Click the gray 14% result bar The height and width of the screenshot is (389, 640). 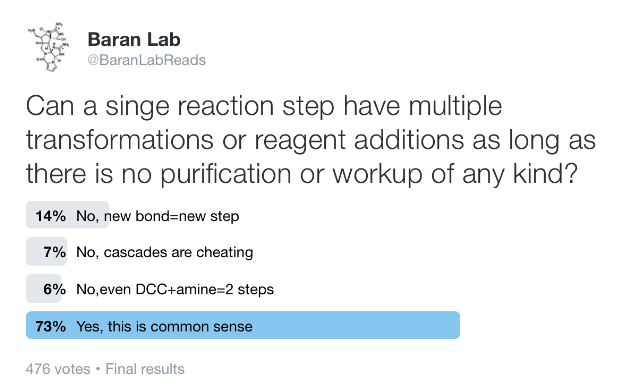pos(67,215)
